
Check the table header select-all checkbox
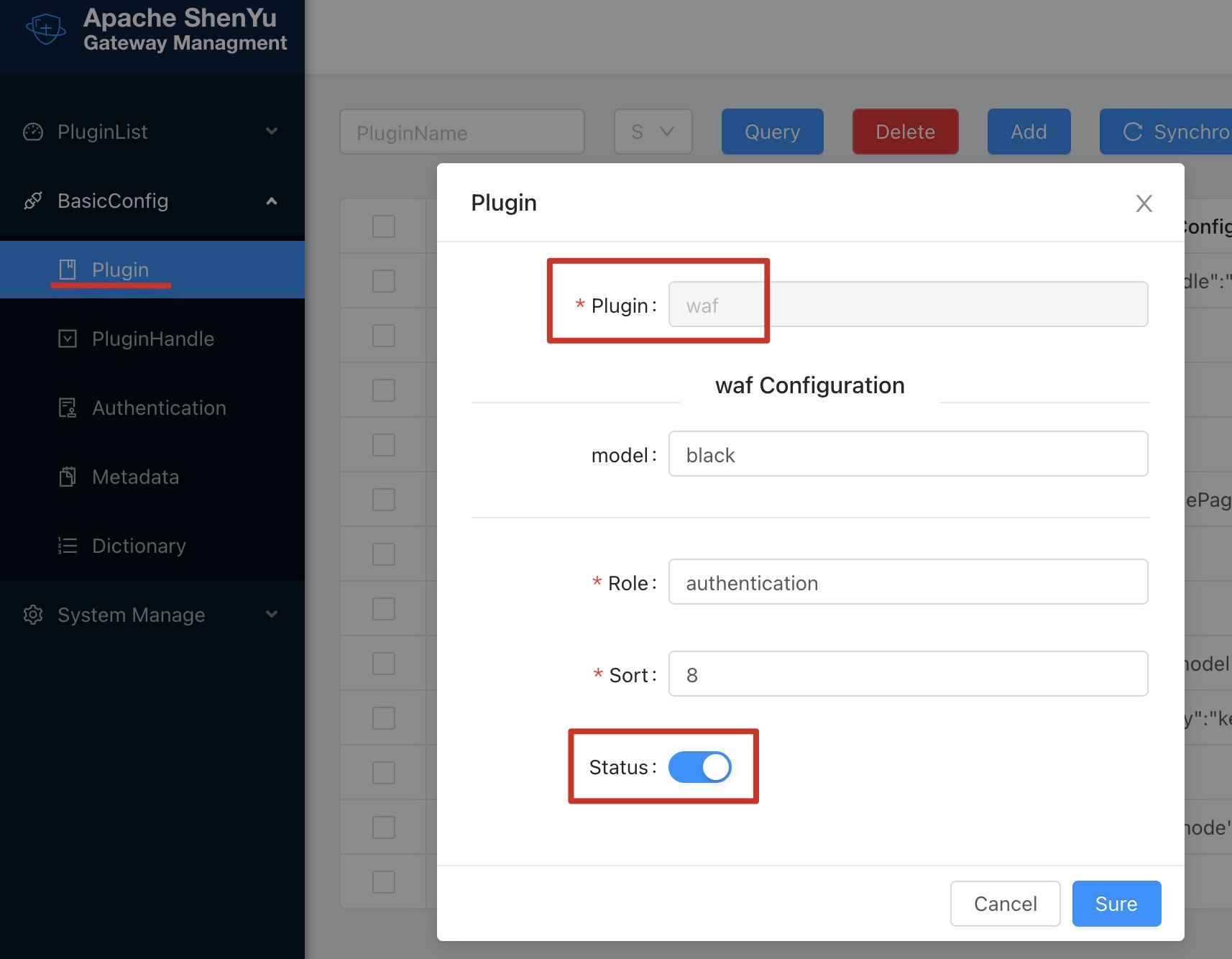(384, 226)
